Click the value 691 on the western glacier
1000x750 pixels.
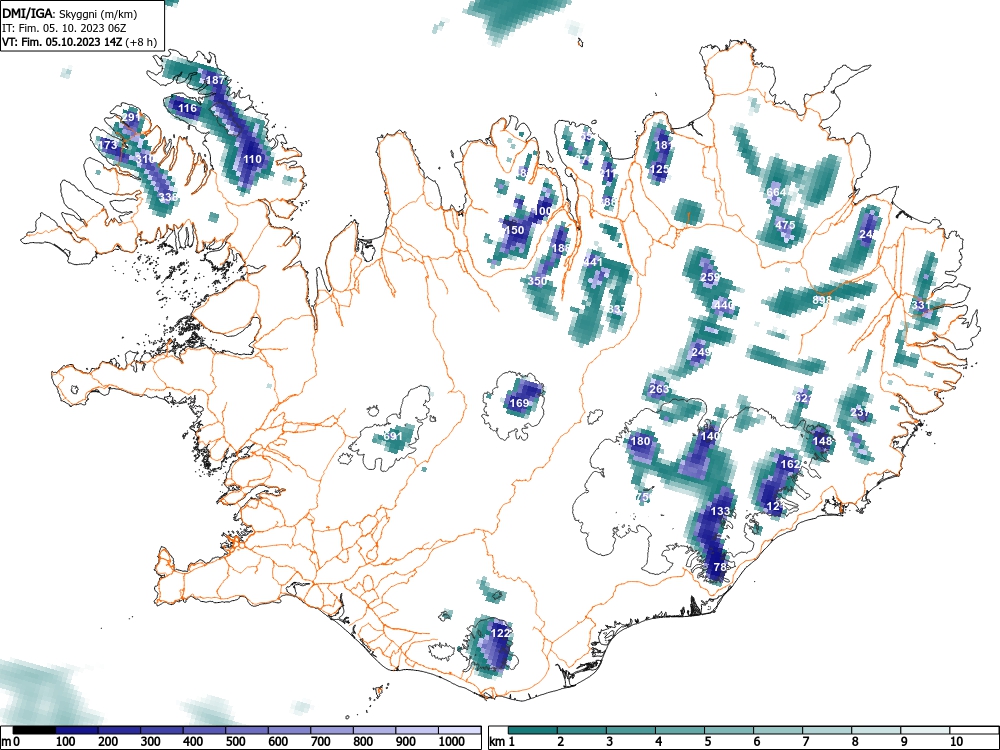coord(393,436)
